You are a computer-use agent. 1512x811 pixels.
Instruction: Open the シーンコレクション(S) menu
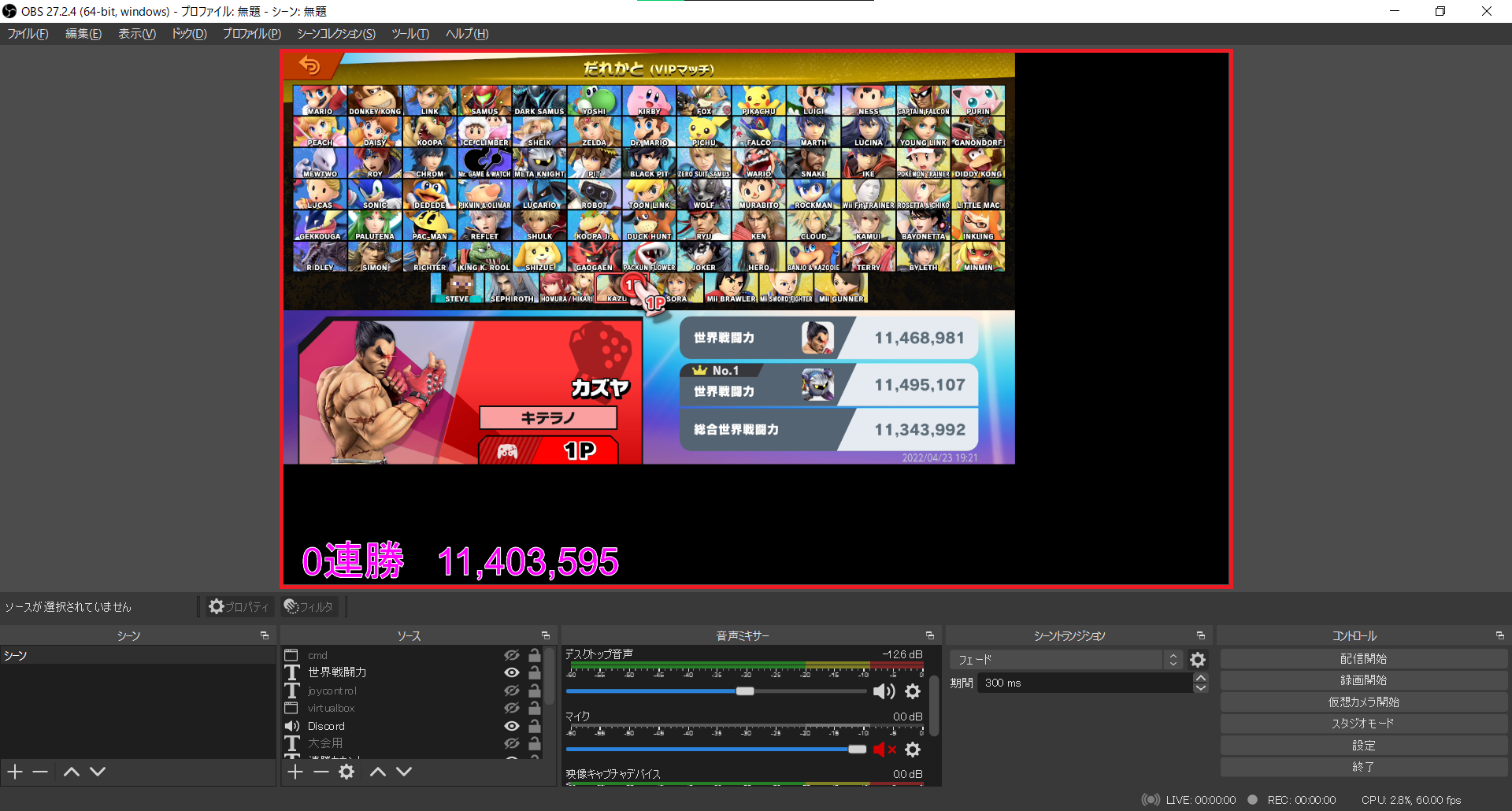[335, 34]
